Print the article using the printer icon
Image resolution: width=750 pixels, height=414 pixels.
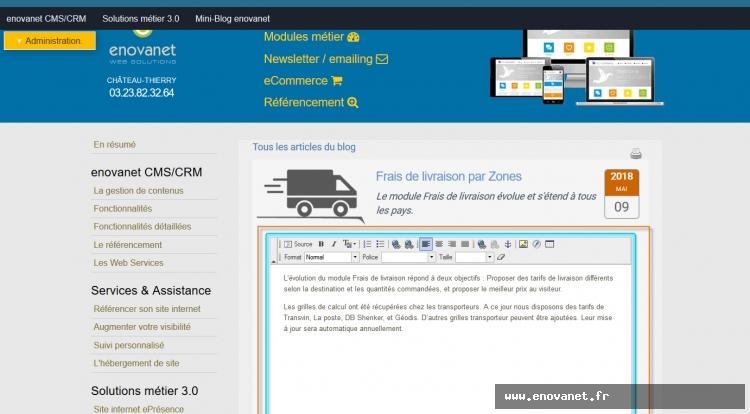click(636, 153)
